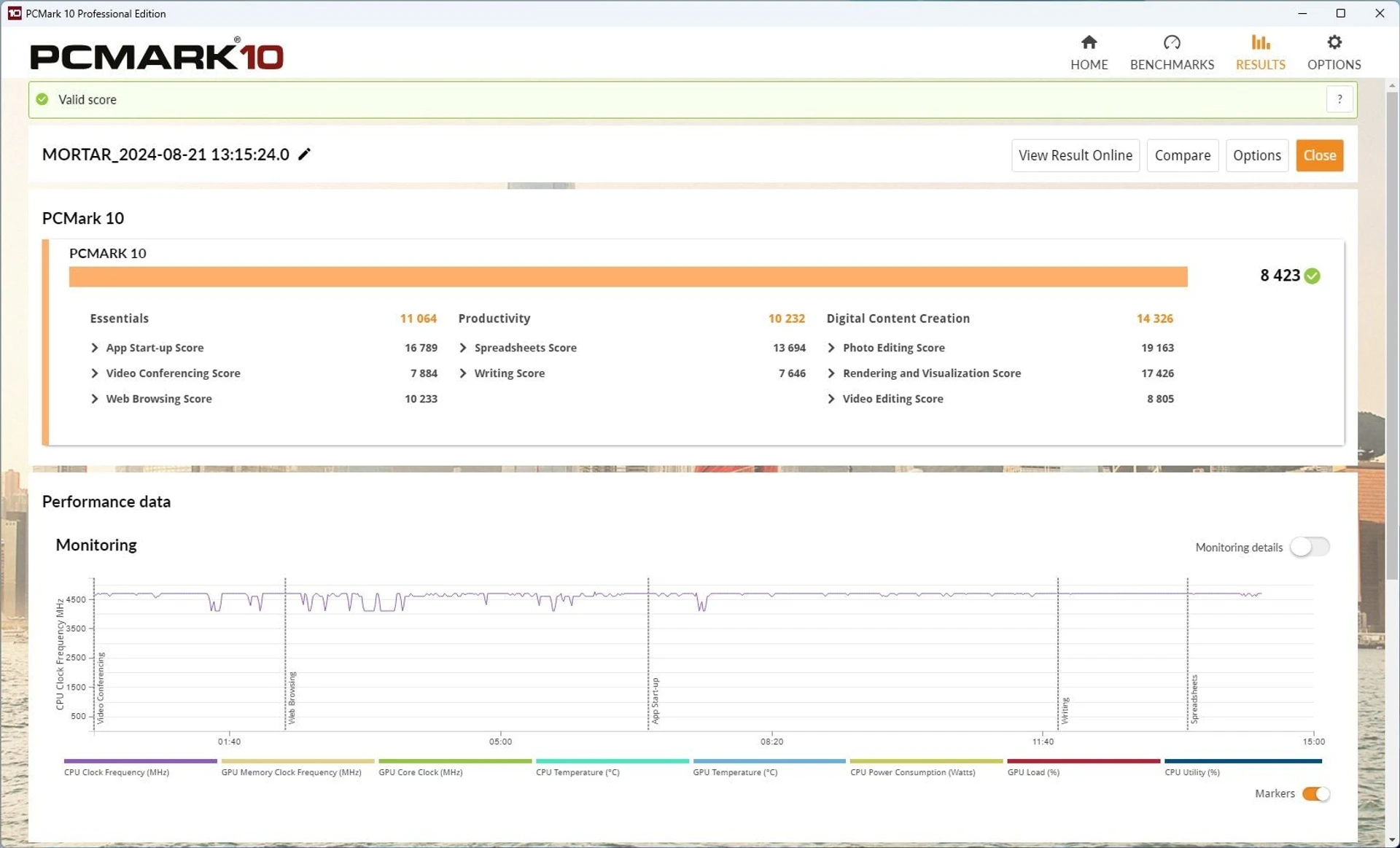Open the HOME tab
The height and width of the screenshot is (848, 1400).
tap(1089, 52)
